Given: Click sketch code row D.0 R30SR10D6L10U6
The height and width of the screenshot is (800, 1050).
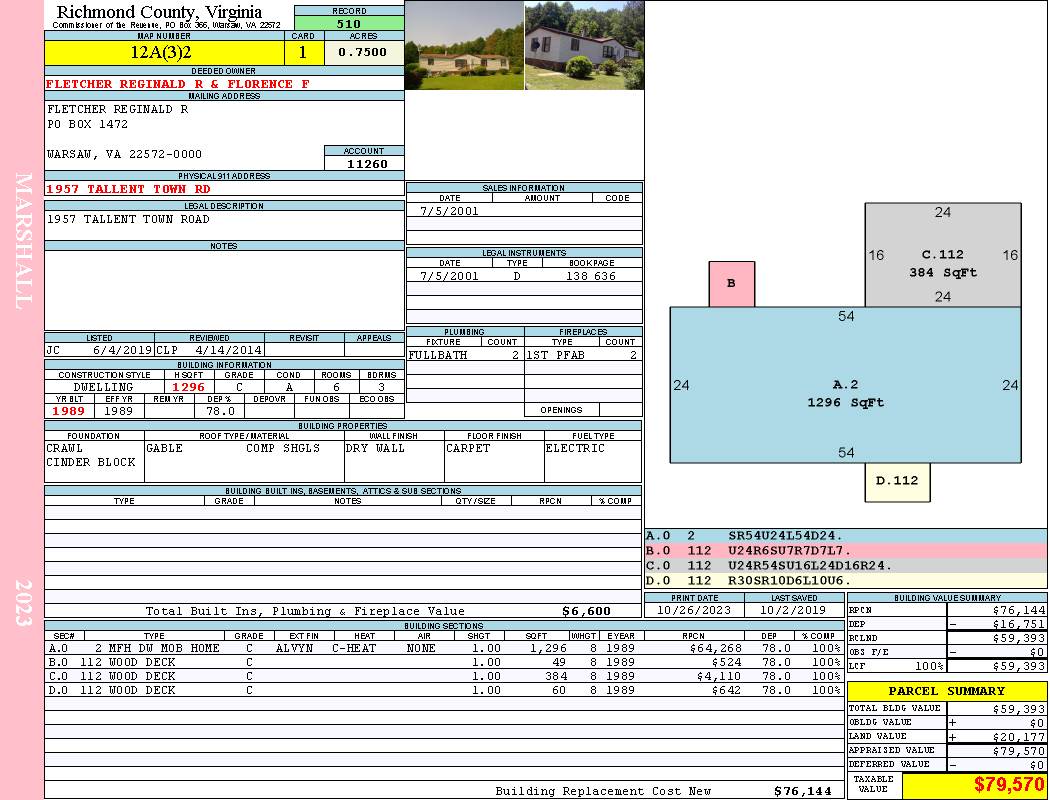Looking at the screenshot, I should [846, 580].
